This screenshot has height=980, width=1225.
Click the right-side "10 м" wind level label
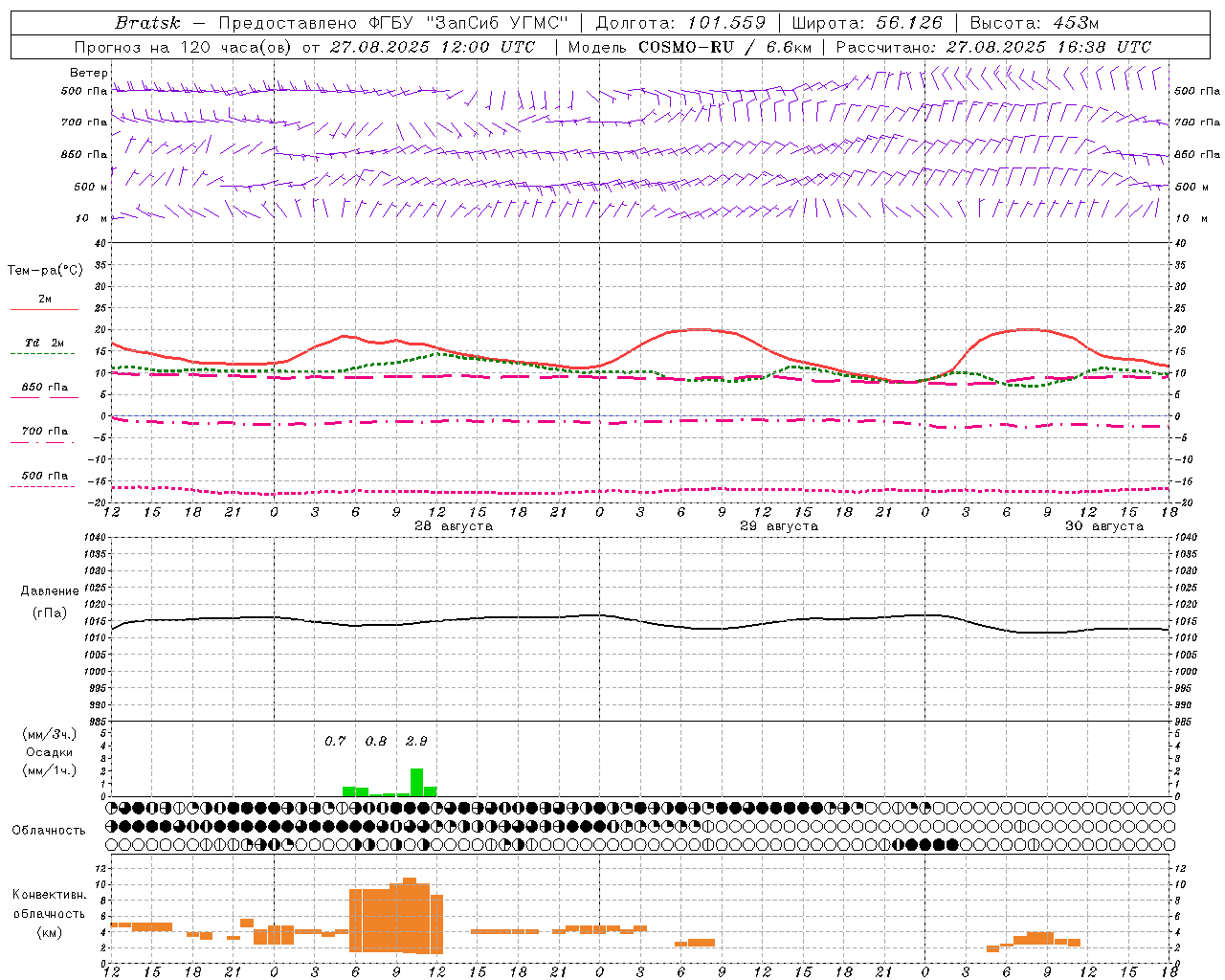[x=1192, y=218]
